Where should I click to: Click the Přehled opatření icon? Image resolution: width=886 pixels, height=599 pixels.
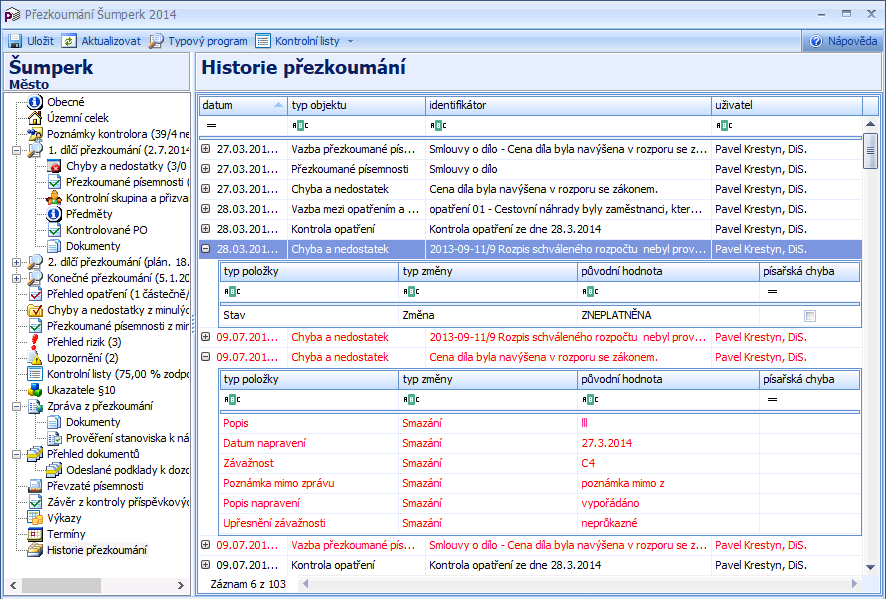(35, 294)
